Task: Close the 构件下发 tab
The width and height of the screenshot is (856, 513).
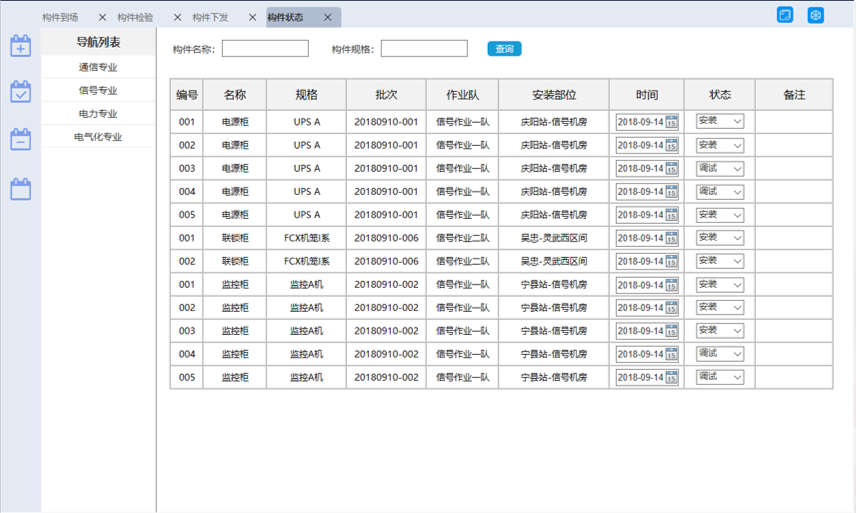Action: [252, 18]
